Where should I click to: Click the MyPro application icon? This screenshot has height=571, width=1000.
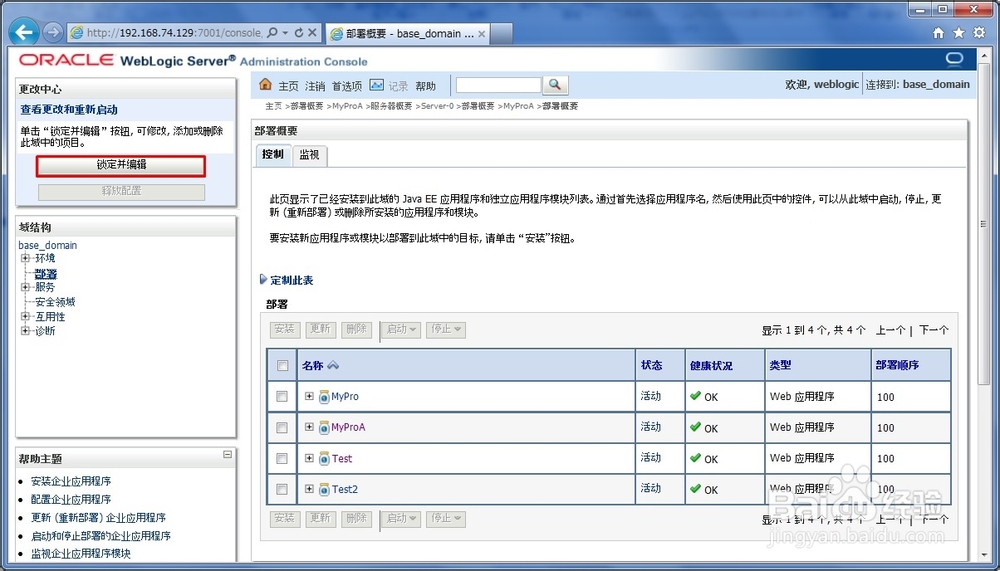coord(323,397)
